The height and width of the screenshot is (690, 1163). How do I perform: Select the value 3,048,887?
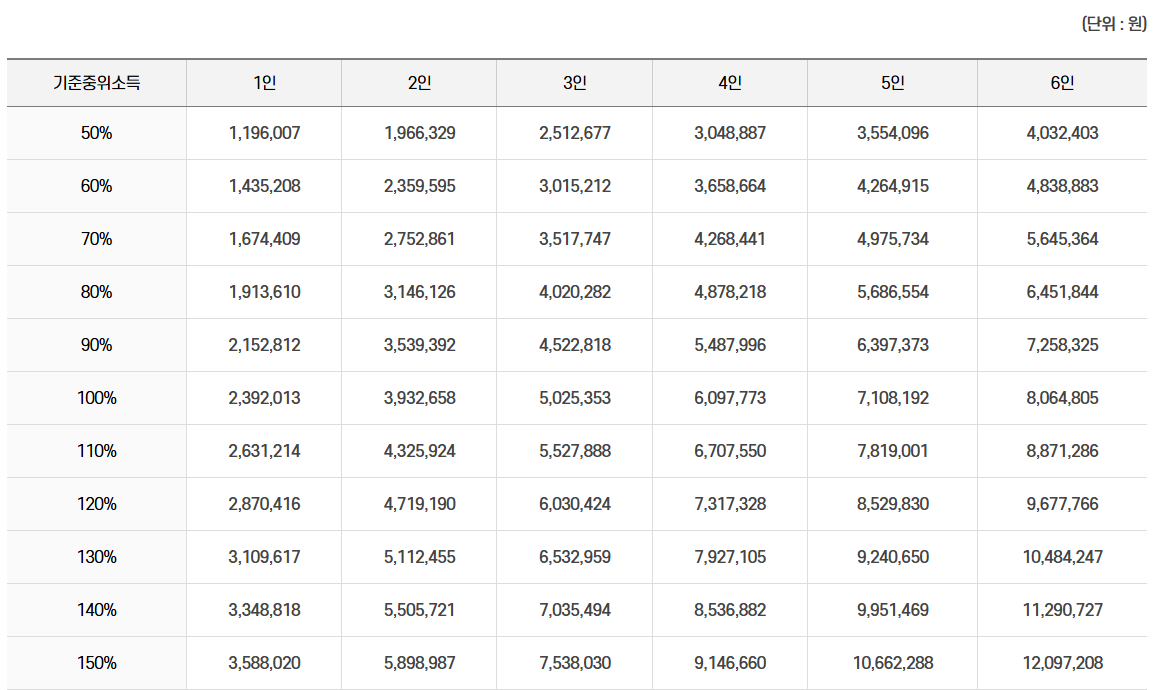pos(730,133)
